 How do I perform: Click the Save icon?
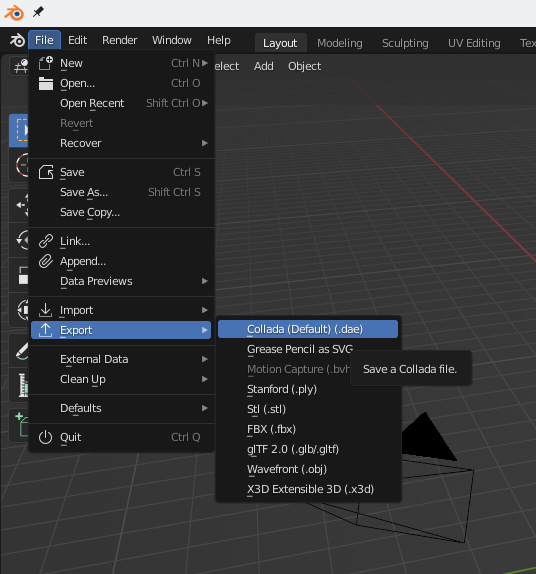[46, 172]
